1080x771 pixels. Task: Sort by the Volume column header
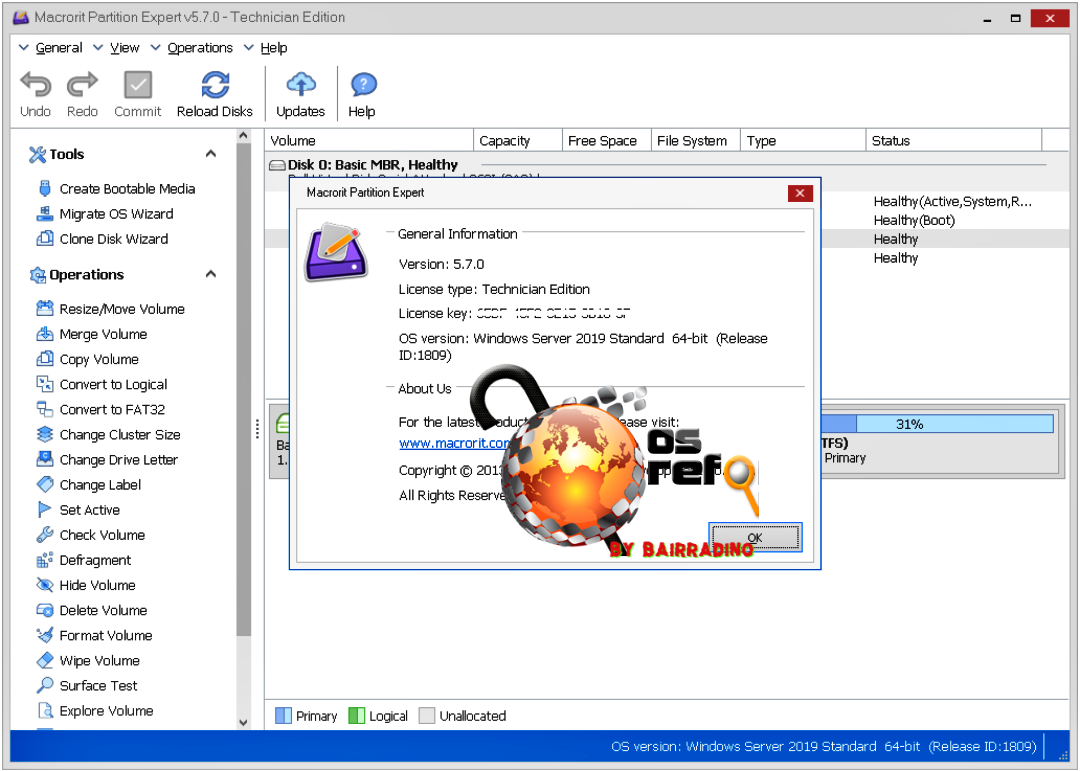point(370,141)
